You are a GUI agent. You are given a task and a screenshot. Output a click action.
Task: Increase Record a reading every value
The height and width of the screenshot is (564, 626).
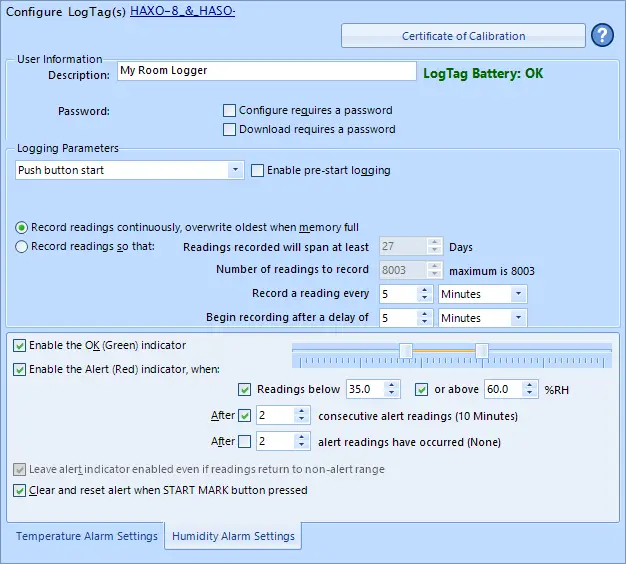(x=425, y=290)
